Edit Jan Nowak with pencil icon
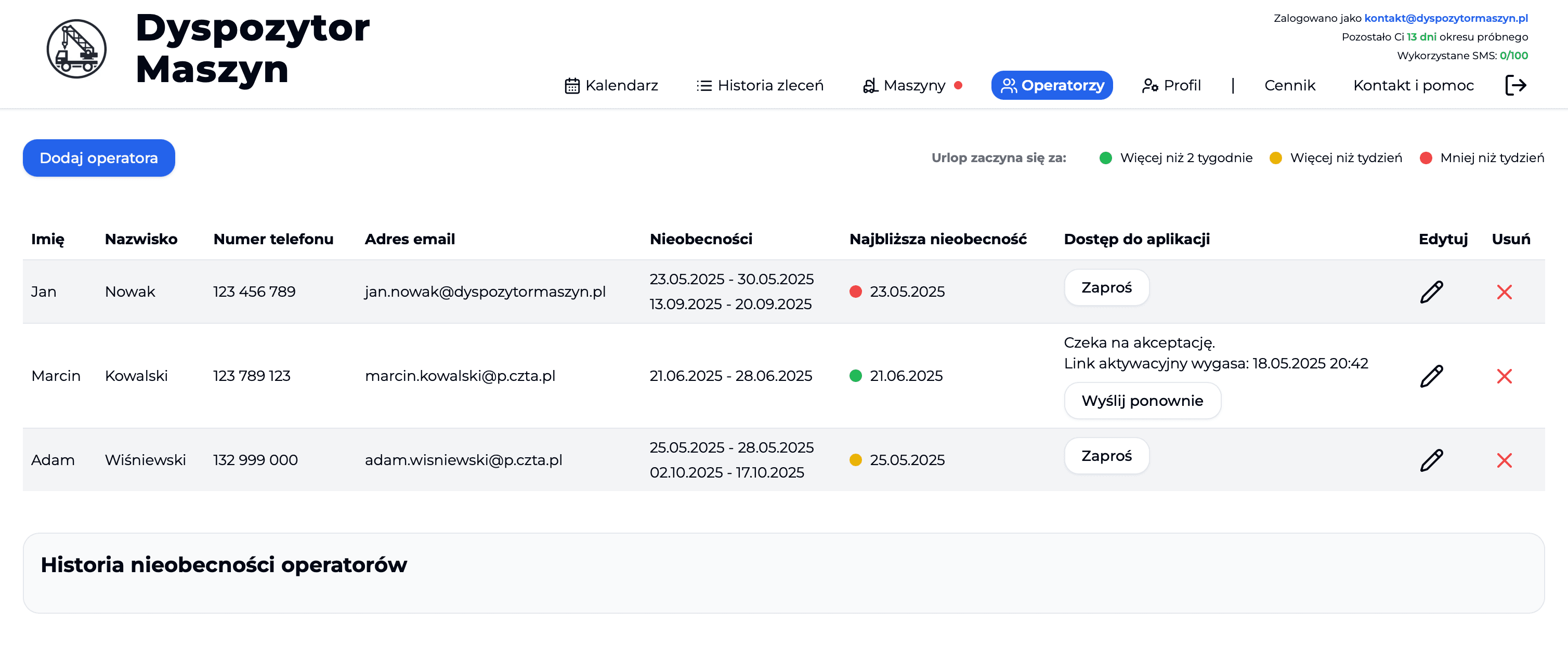This screenshot has width=1568, height=661. 1432,292
